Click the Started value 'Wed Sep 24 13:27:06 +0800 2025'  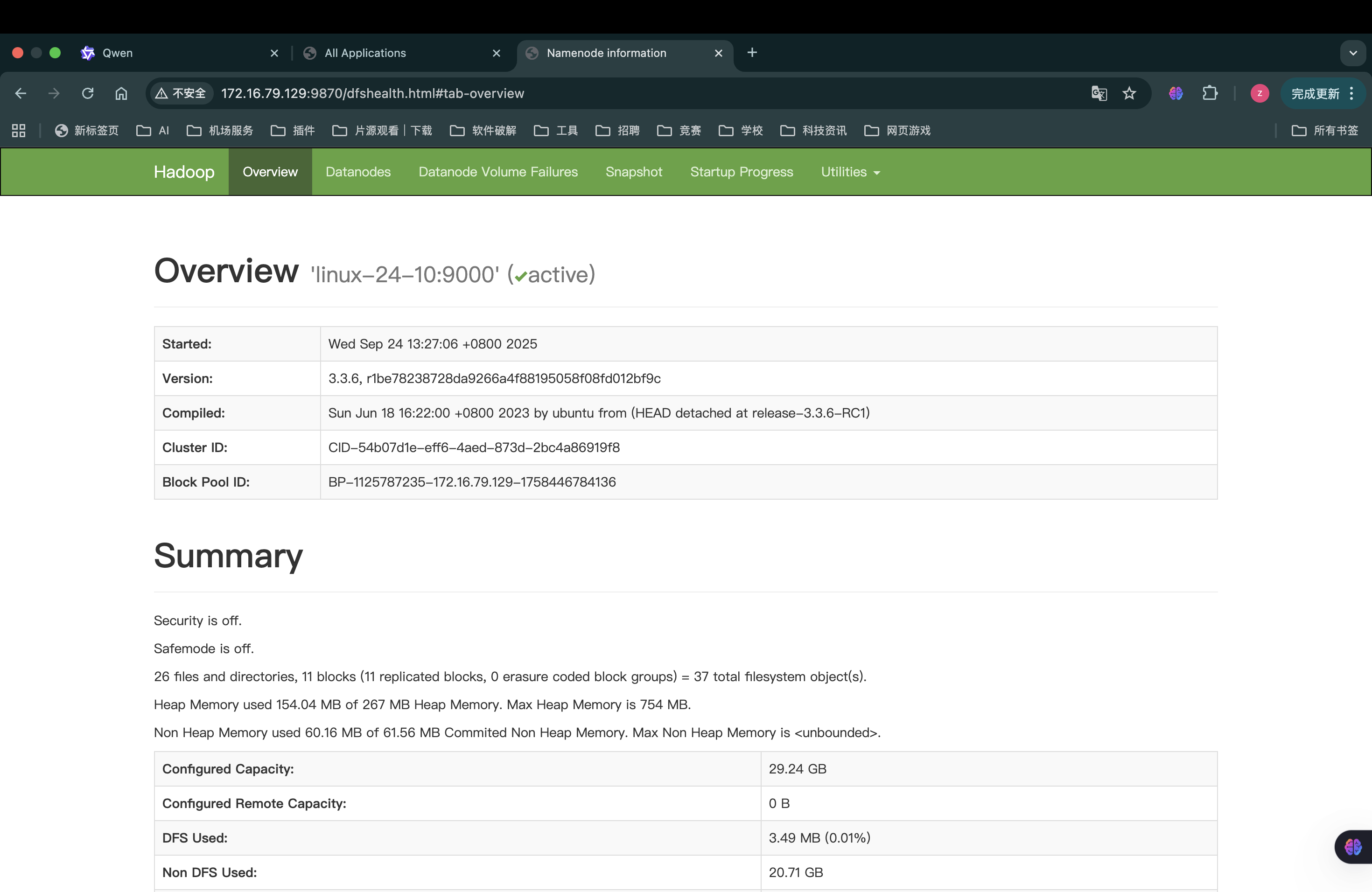coord(433,344)
